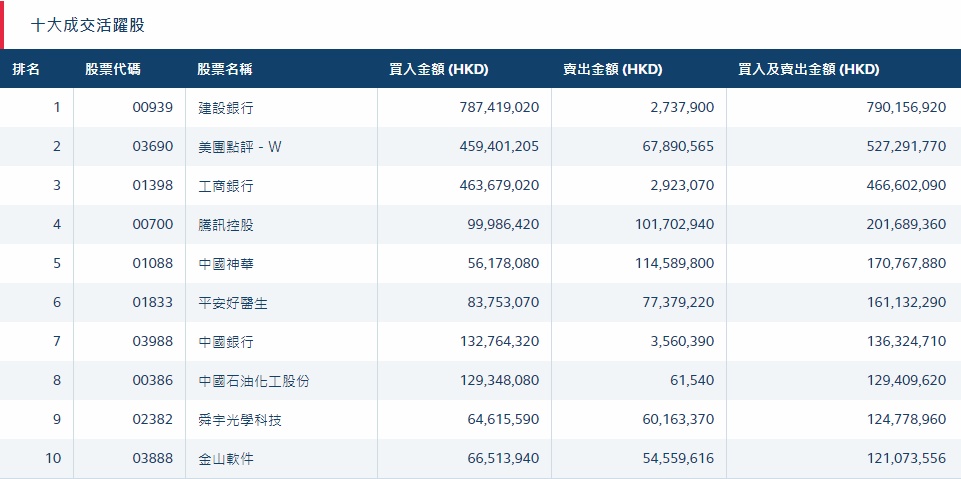Select sell amount 54,559,616
Viewport: 961px width, 479px height.
[678, 458]
